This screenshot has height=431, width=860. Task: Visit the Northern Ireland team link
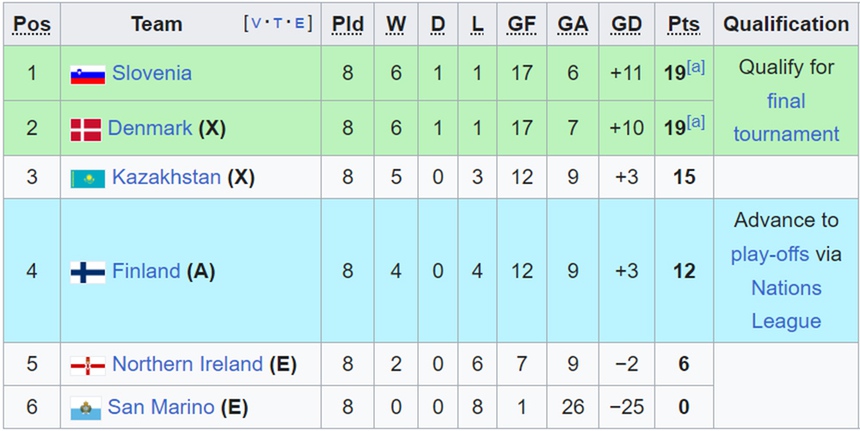pos(187,364)
